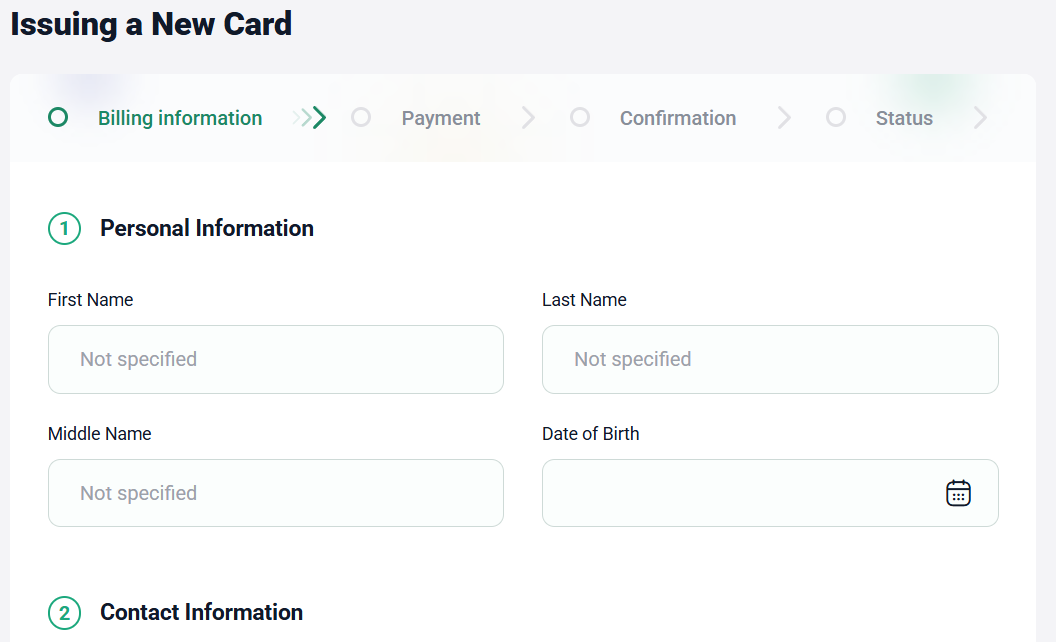Switch to the Payment step
Screen dimensions: 1056x642
click(441, 118)
